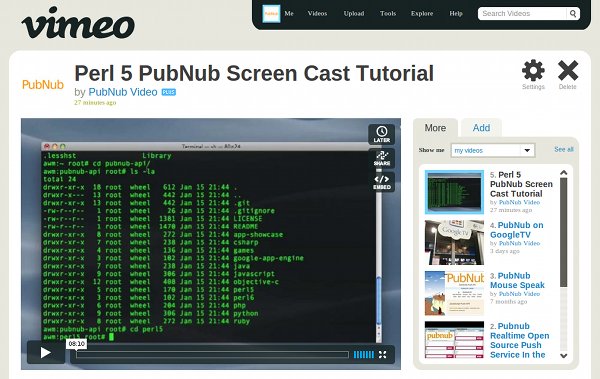
Task: Open the 'PubNub Mouse Speak' title link
Action: 517,280
